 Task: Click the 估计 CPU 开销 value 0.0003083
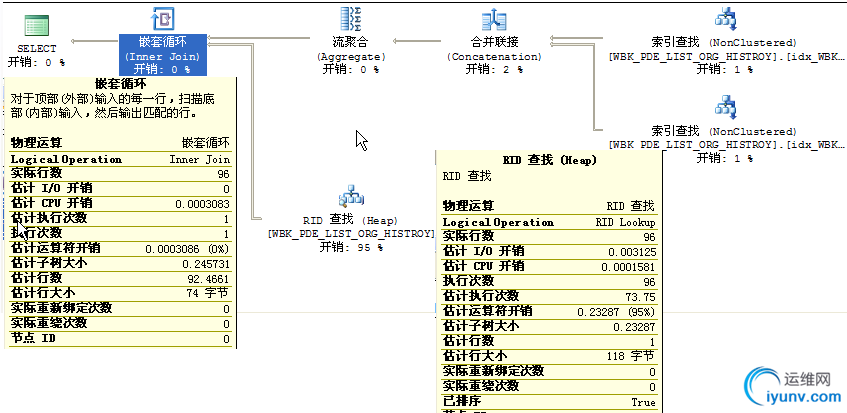203,204
